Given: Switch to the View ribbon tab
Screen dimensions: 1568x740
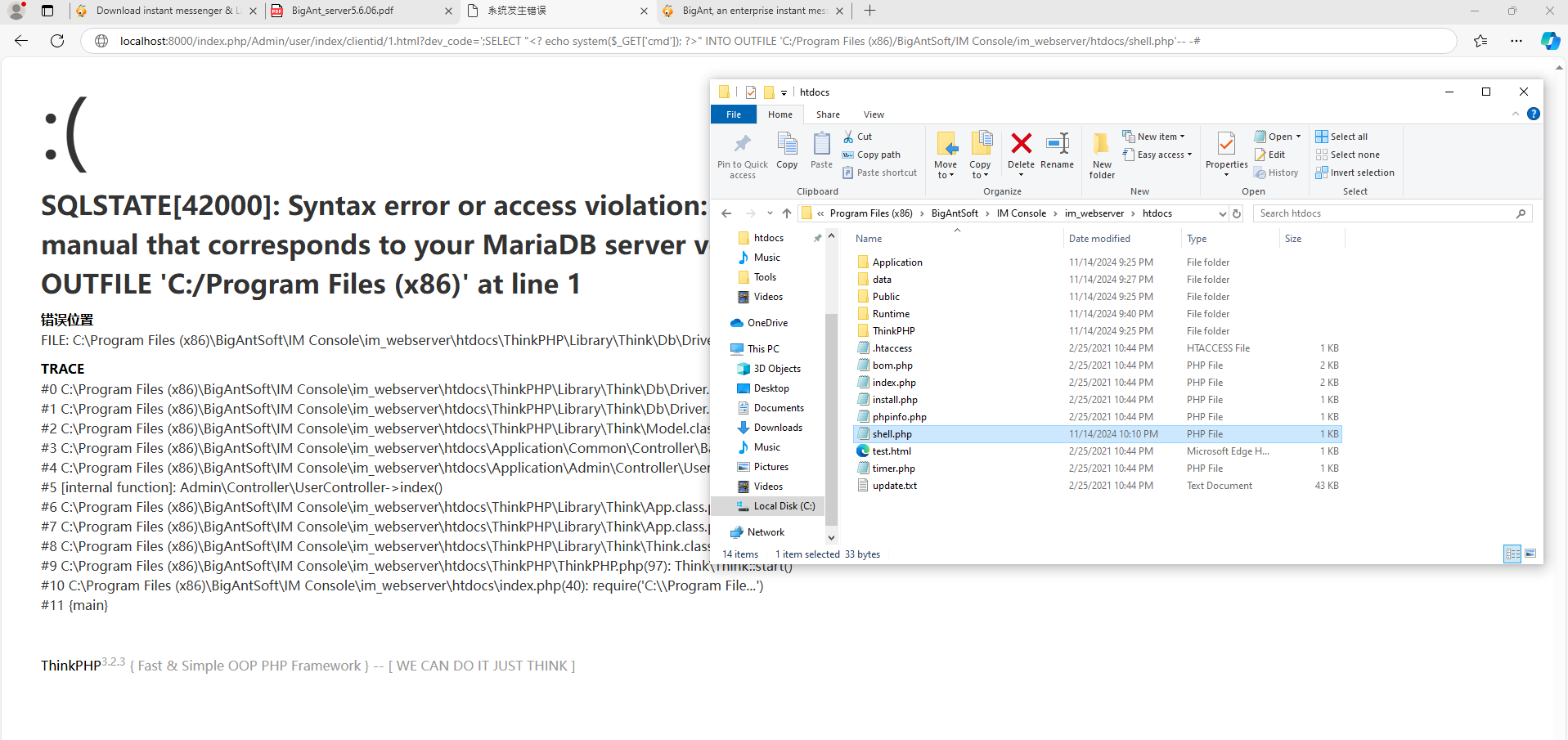Looking at the screenshot, I should tap(874, 114).
